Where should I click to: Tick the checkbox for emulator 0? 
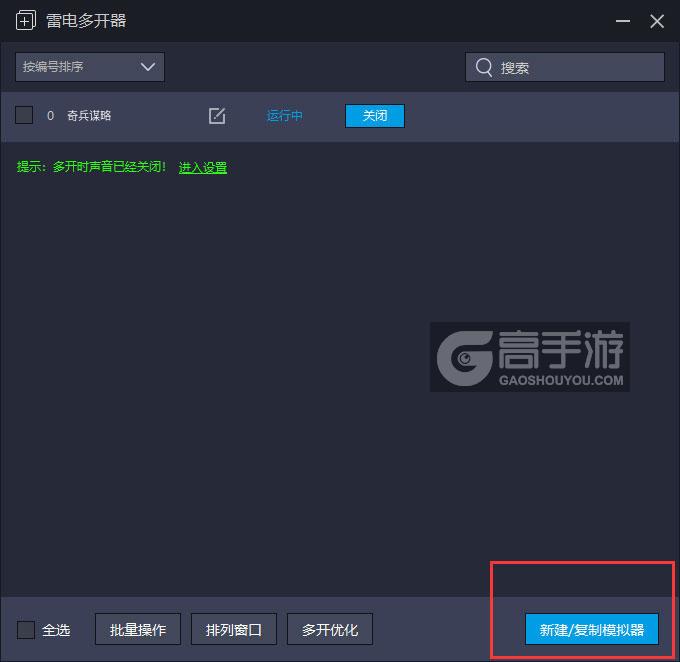pos(25,116)
